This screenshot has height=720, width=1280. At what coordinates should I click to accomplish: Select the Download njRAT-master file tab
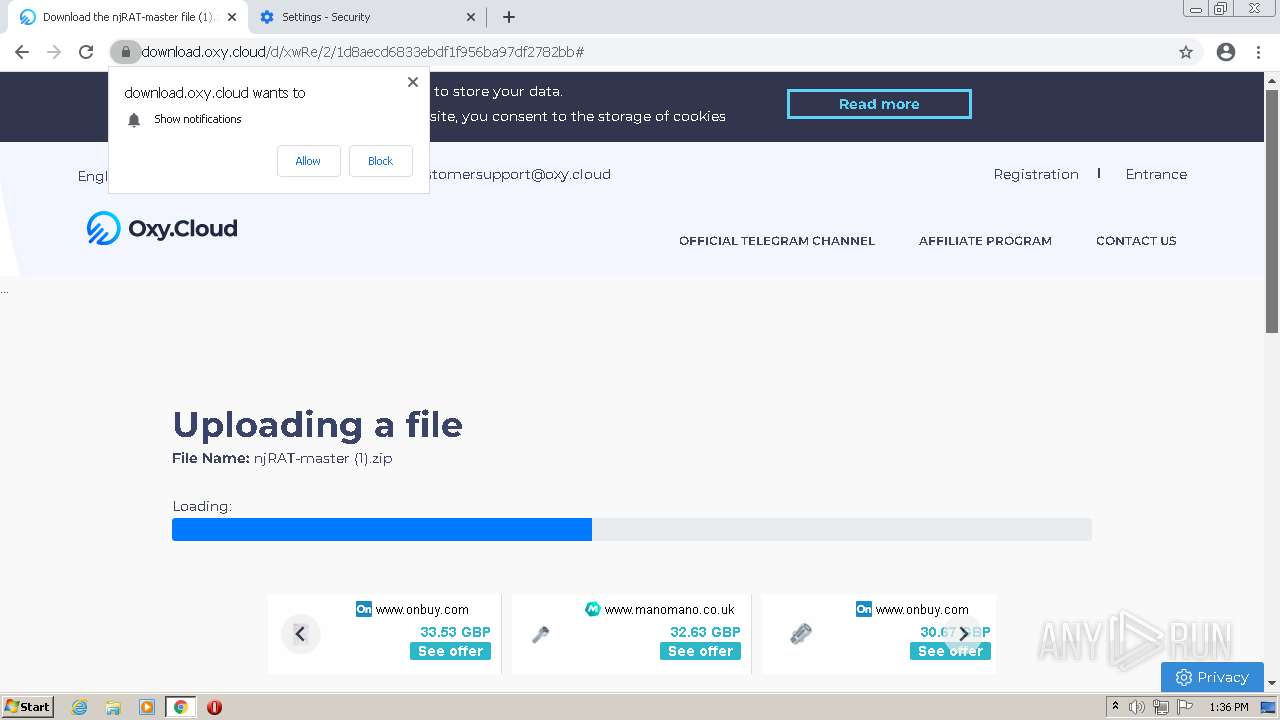tap(127, 17)
